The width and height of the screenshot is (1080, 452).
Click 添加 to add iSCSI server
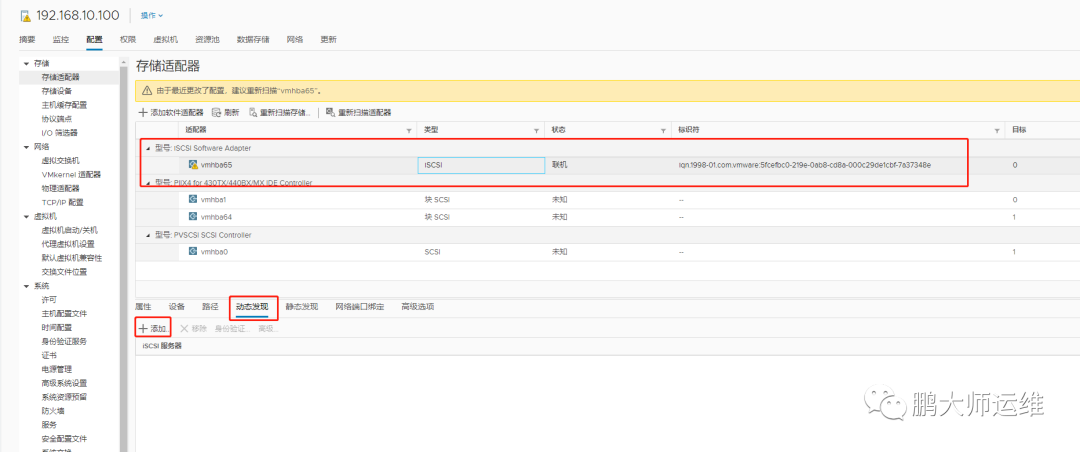pyautogui.click(x=154, y=329)
